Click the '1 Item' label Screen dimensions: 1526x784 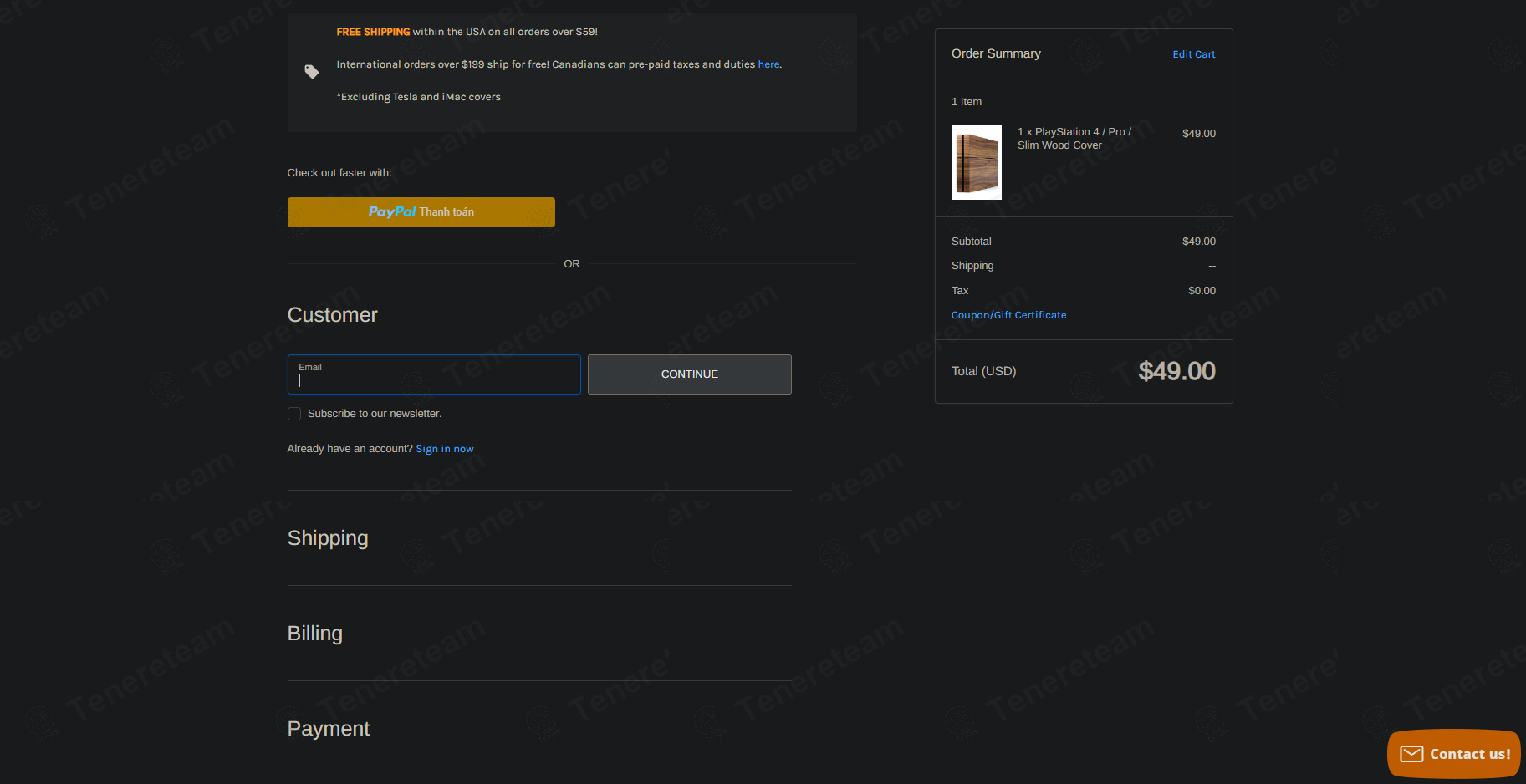coord(967,102)
